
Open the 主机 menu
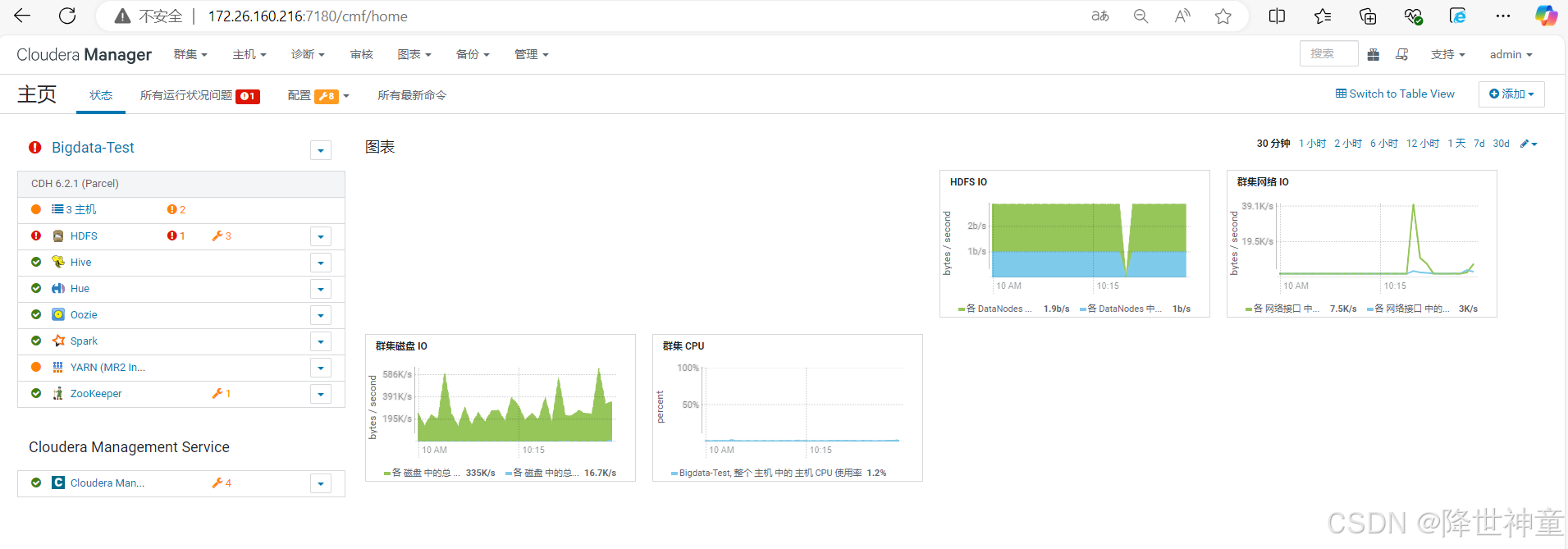click(249, 54)
